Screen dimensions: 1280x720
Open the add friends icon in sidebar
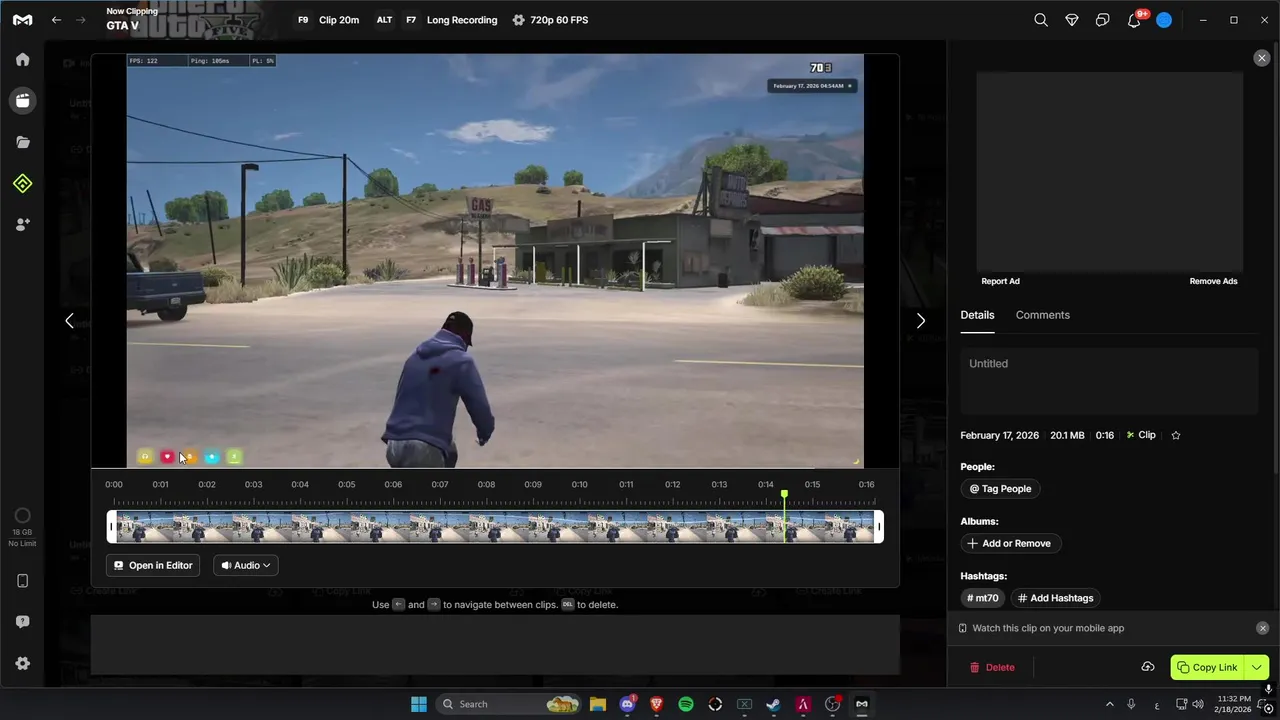22,224
